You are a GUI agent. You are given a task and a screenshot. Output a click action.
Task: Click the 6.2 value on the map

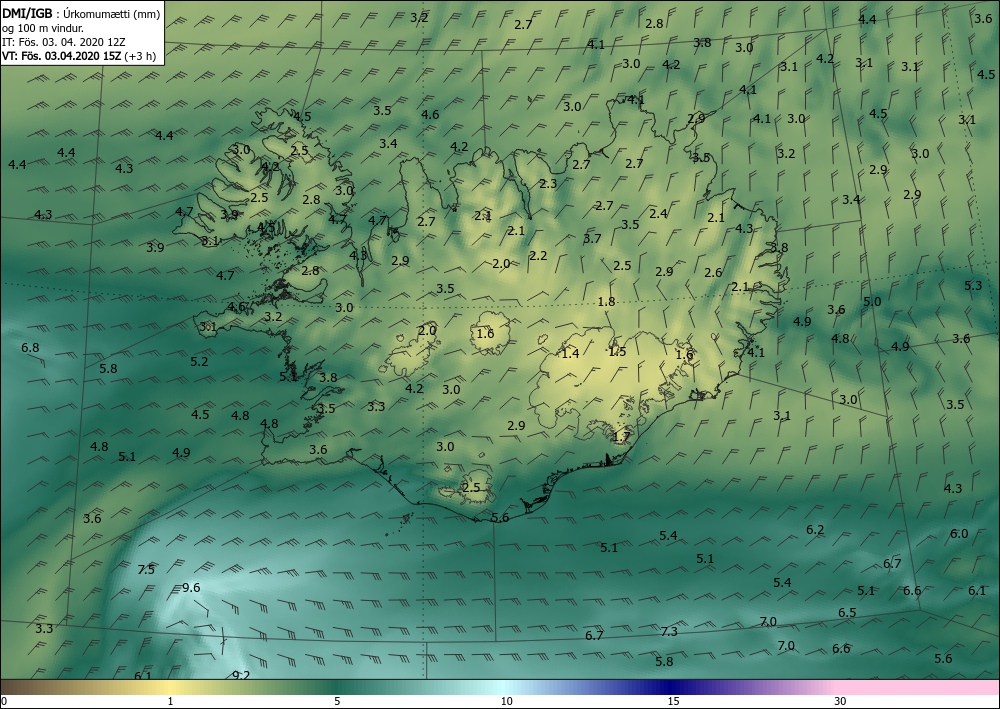tap(815, 530)
